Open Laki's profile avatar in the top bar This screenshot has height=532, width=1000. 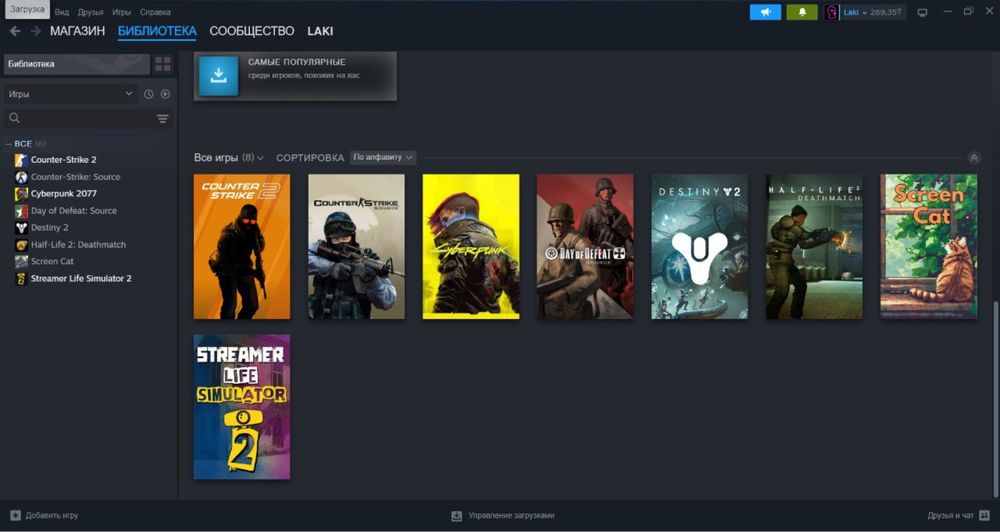(831, 12)
